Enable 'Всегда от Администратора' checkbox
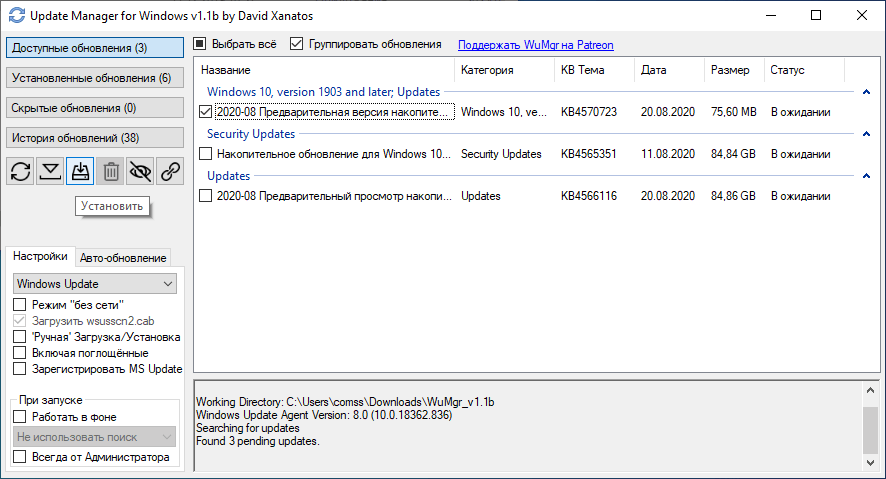 (20, 457)
